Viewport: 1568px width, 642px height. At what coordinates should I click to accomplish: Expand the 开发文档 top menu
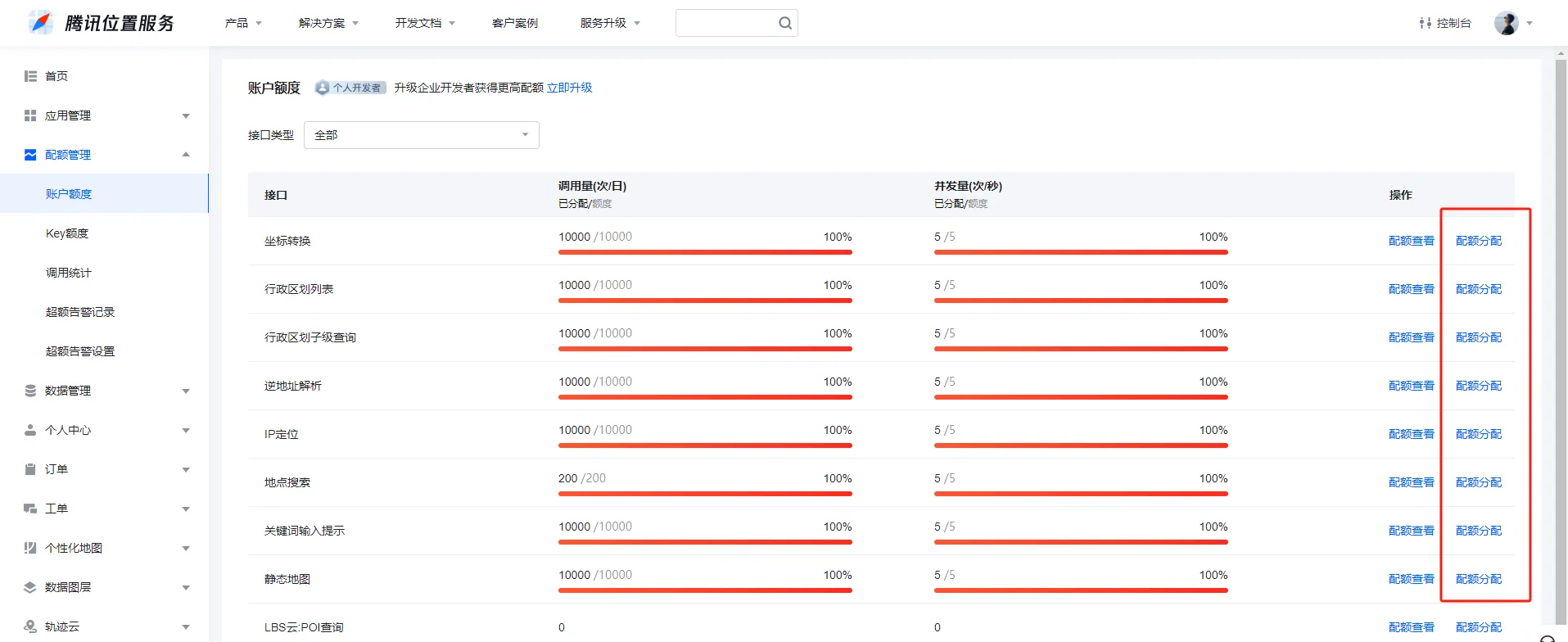[x=425, y=23]
